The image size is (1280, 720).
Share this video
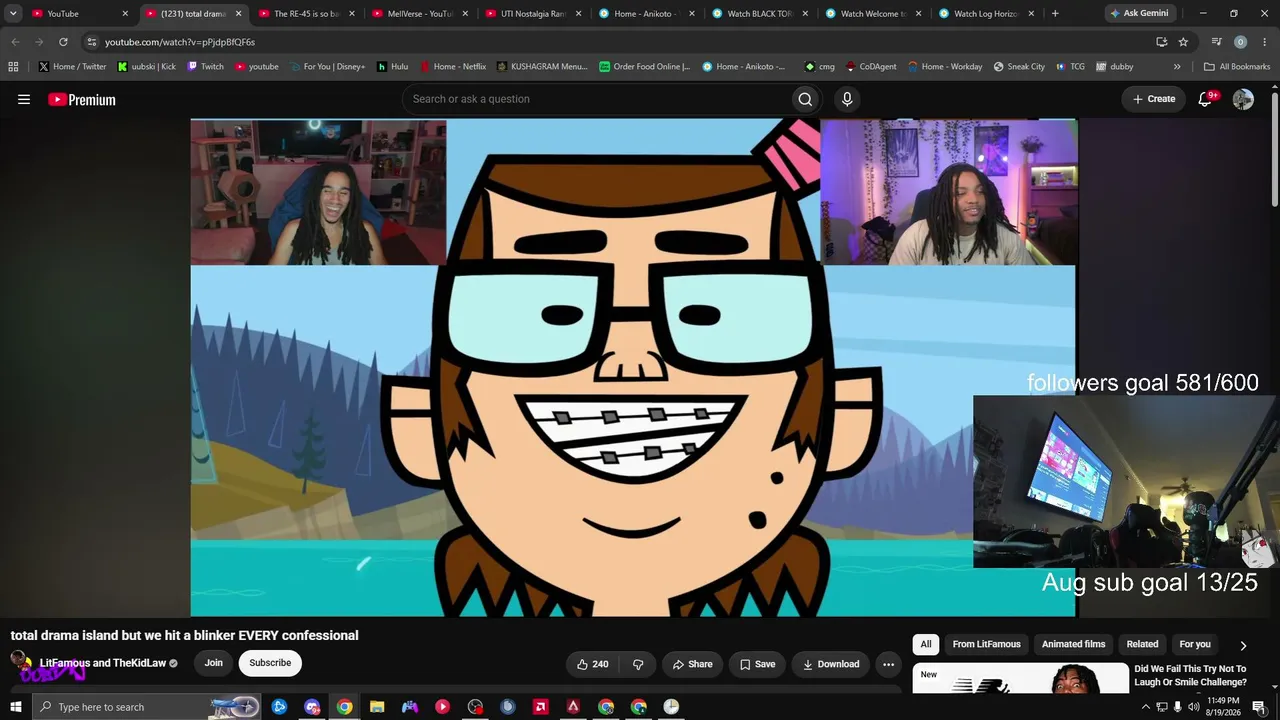click(692, 664)
